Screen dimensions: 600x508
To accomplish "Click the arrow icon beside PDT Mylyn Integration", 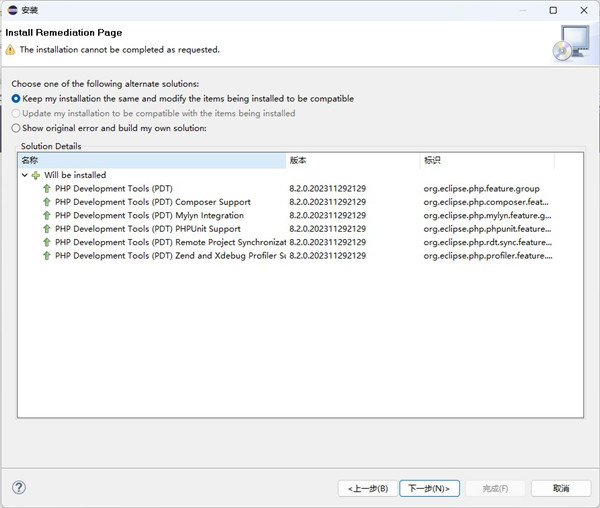I will coord(46,216).
